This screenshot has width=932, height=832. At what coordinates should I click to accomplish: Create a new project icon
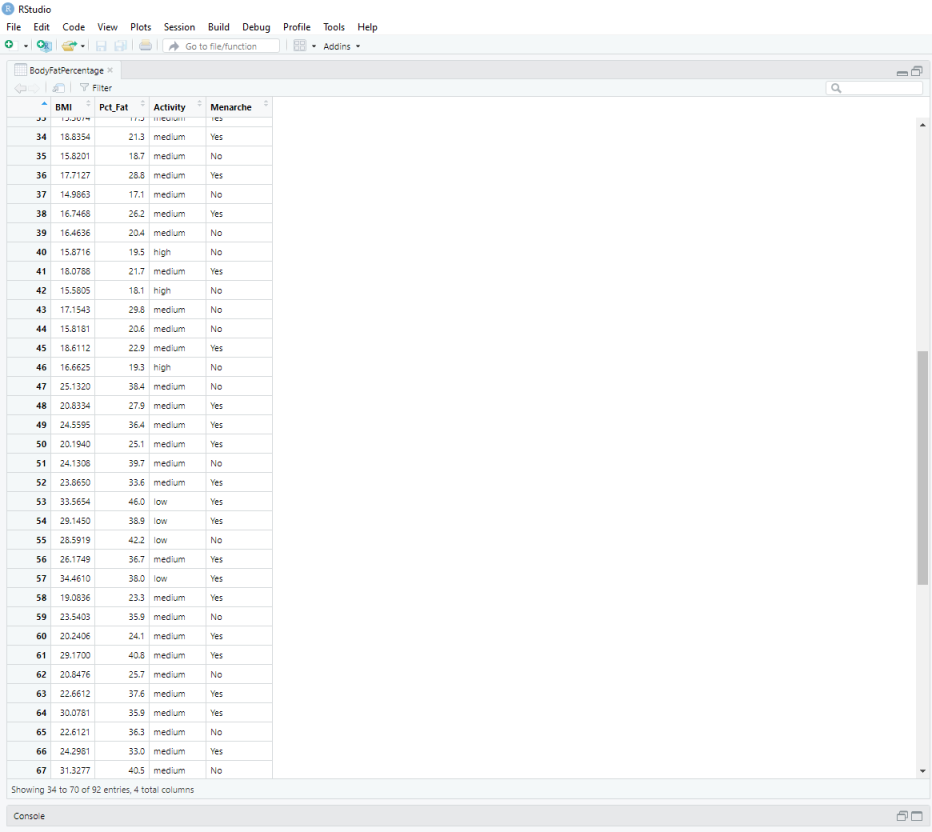point(42,46)
